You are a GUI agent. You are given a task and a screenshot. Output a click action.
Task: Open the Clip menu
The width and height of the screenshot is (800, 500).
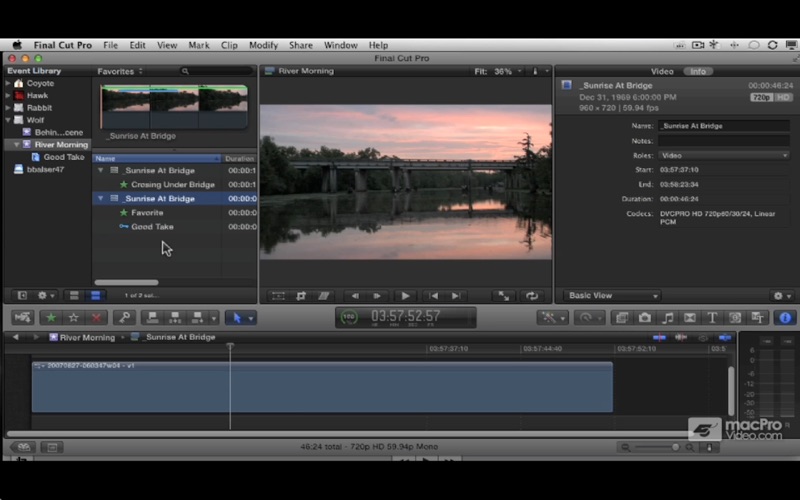coord(229,45)
